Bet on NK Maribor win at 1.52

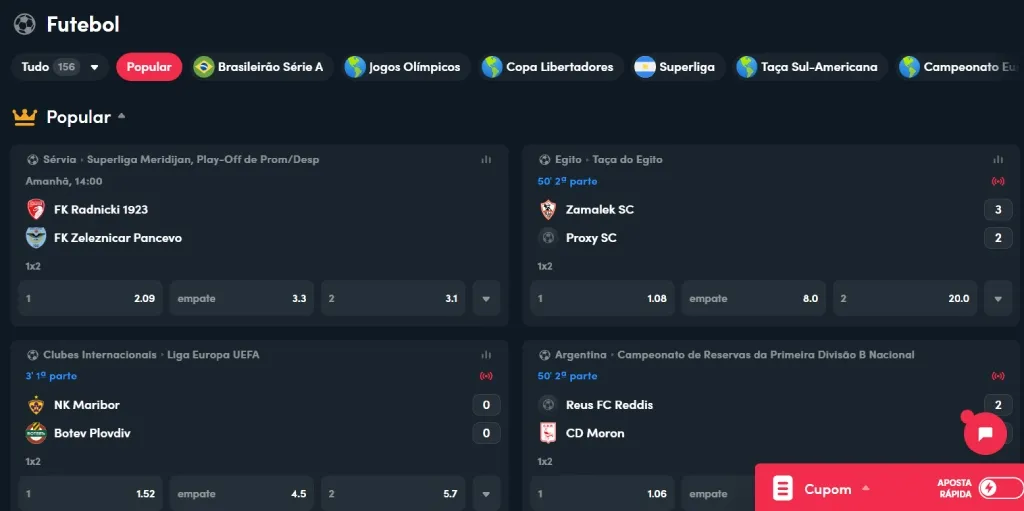pos(90,494)
